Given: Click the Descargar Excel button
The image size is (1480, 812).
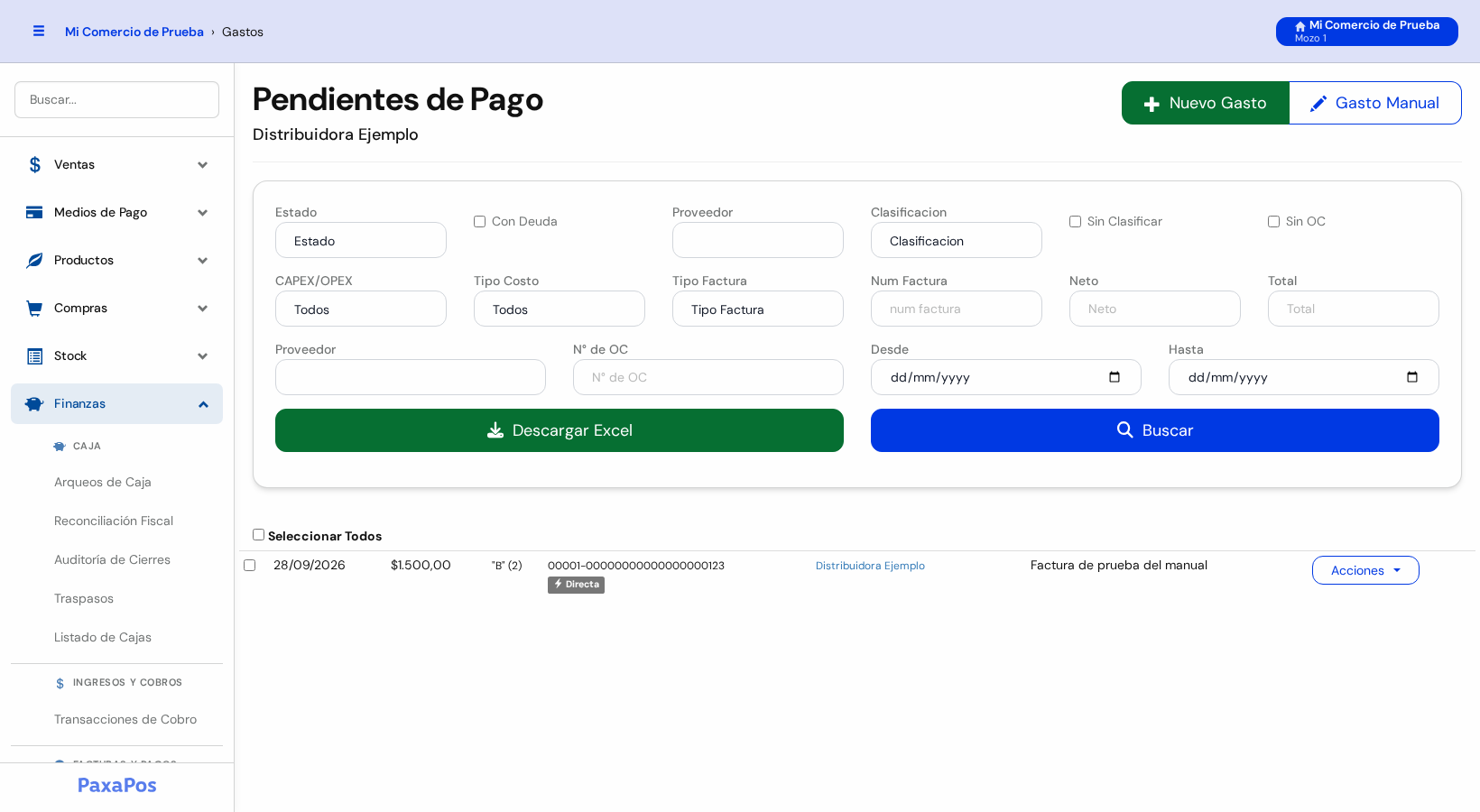Looking at the screenshot, I should (x=560, y=430).
